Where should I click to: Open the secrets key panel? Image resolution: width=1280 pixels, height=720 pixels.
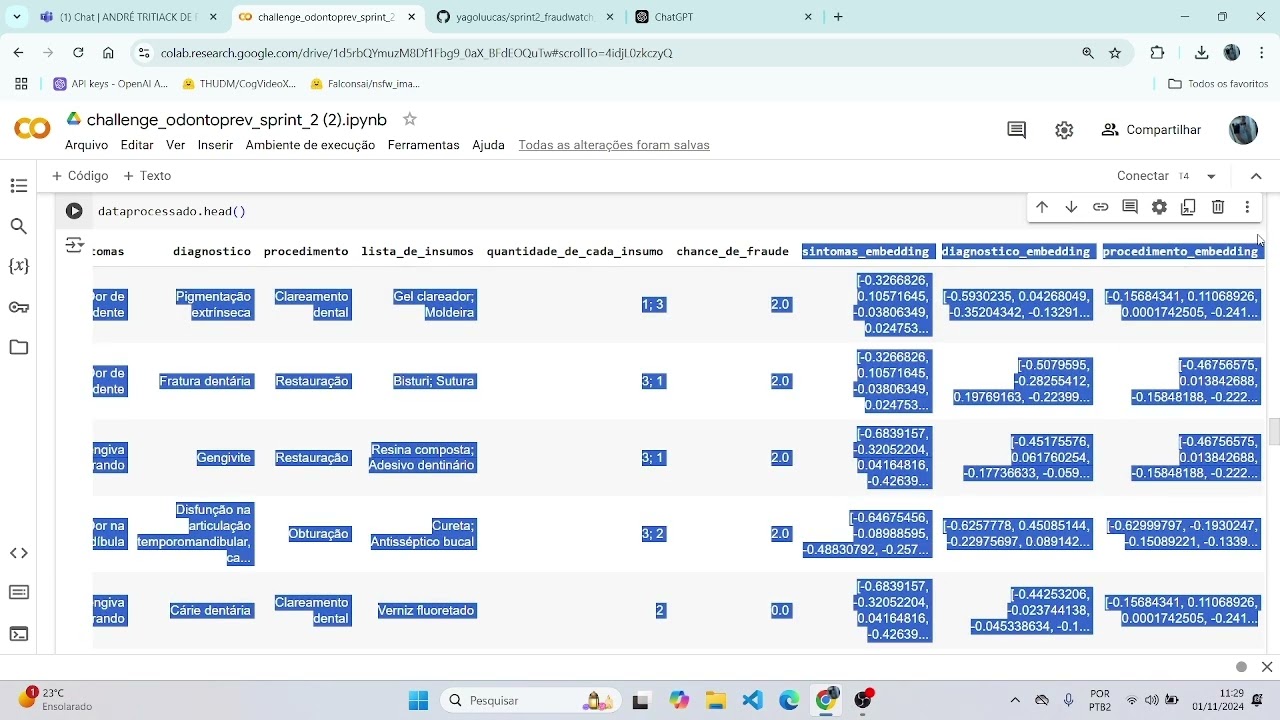18,307
